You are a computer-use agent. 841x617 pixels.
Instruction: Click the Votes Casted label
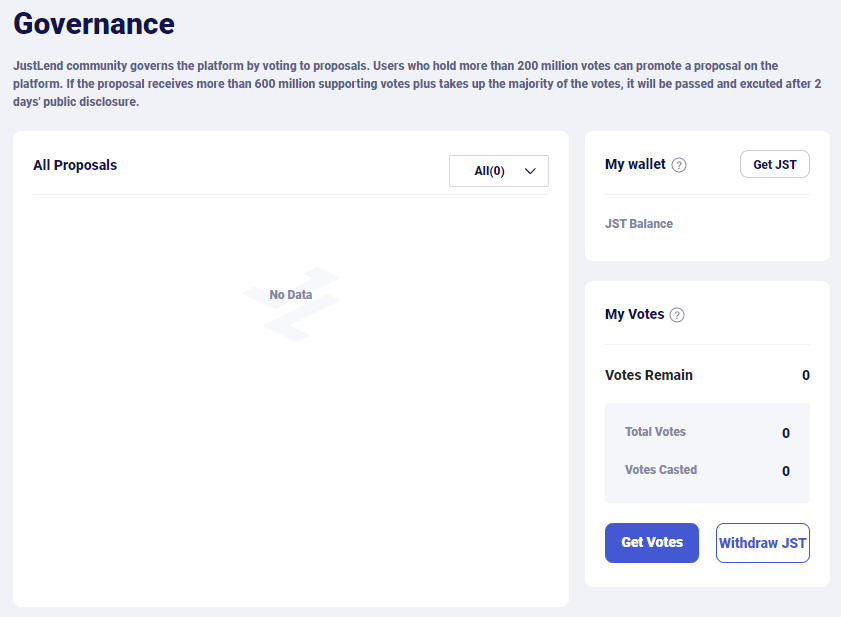click(x=661, y=470)
